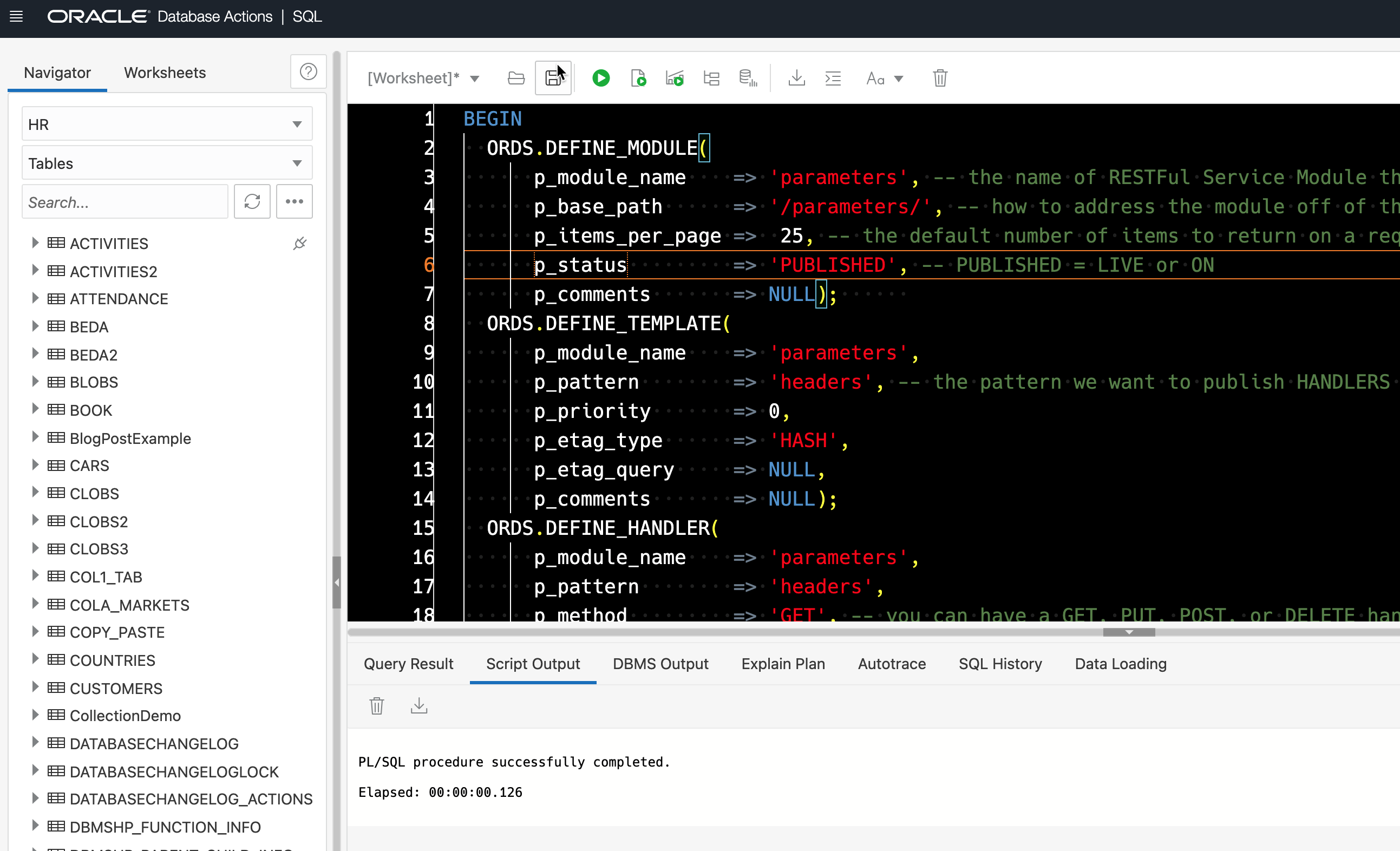Image resolution: width=1400 pixels, height=851 pixels.
Task: Run the statement with green play button
Action: click(x=600, y=78)
